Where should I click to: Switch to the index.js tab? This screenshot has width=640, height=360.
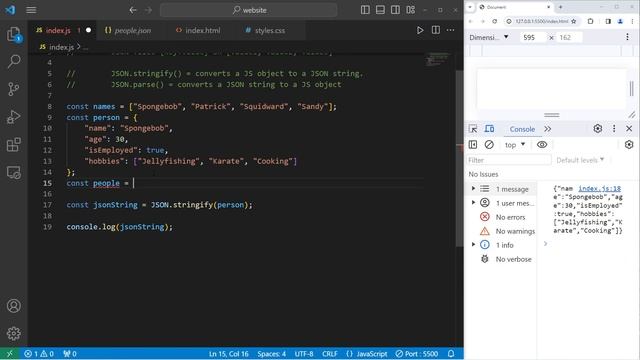(x=62, y=30)
